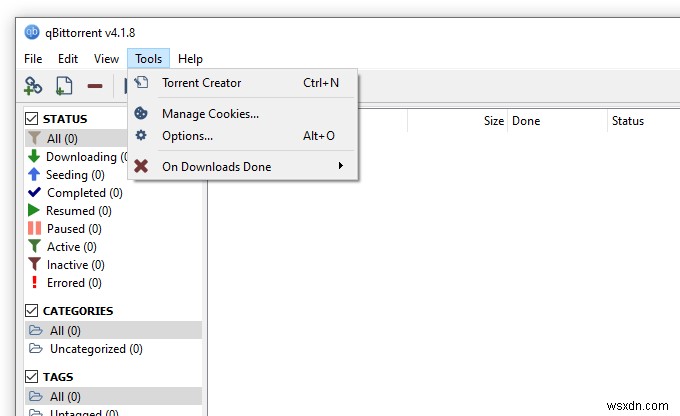Click the red exclamation Errored icon
680x416 pixels.
pos(34,282)
